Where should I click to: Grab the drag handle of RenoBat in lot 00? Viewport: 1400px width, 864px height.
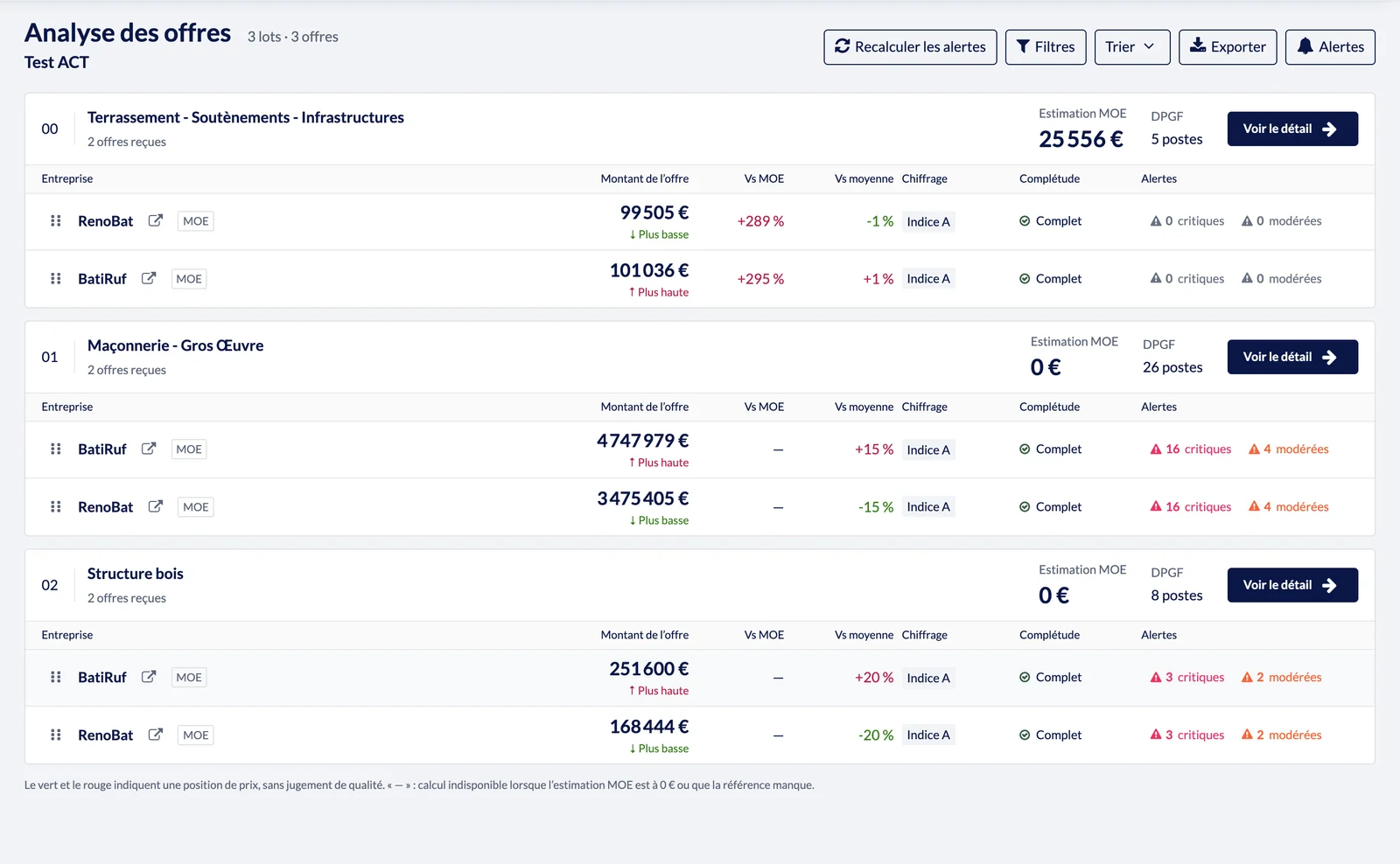(56, 221)
